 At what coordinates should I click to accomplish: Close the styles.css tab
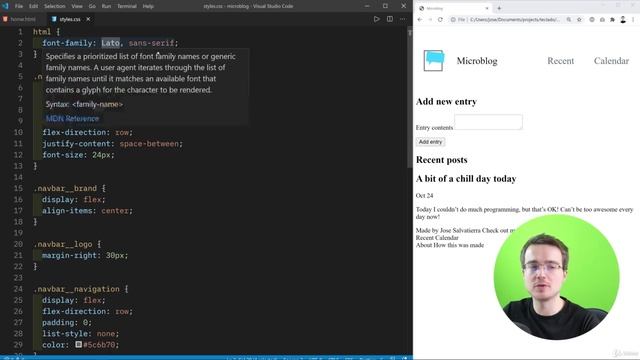point(88,19)
